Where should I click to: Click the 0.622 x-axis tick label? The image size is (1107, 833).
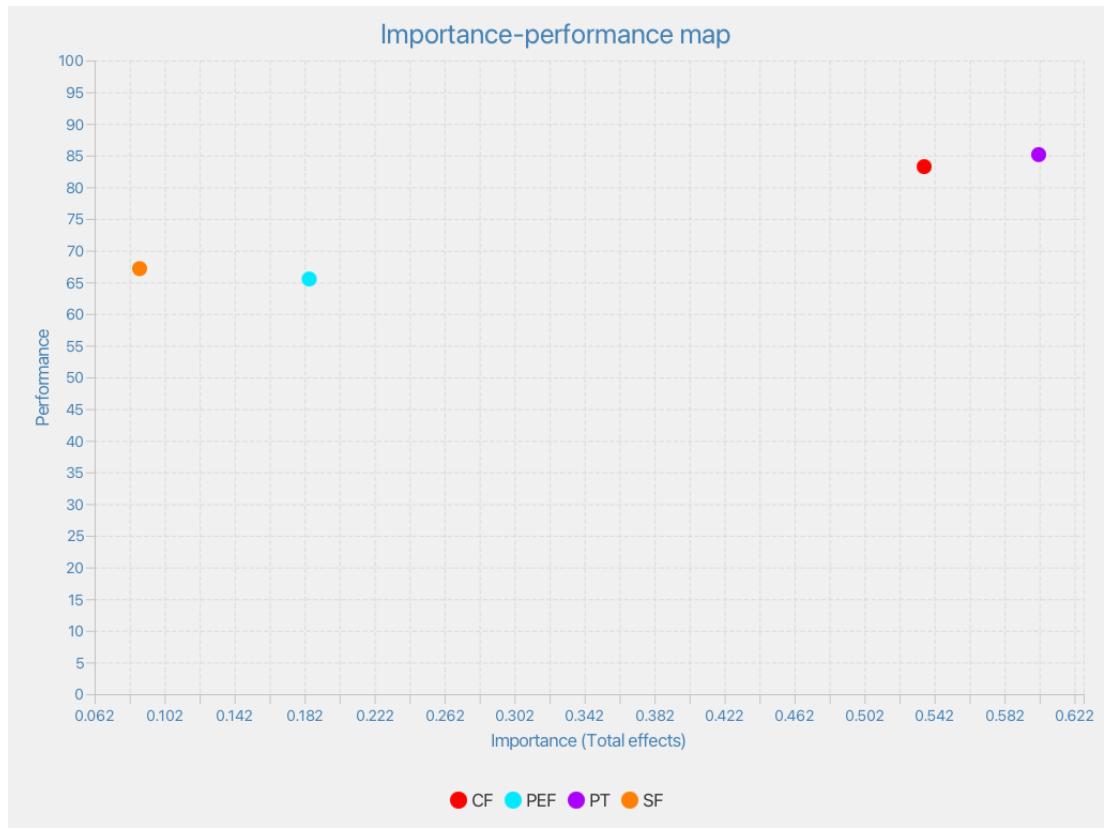pos(1075,716)
